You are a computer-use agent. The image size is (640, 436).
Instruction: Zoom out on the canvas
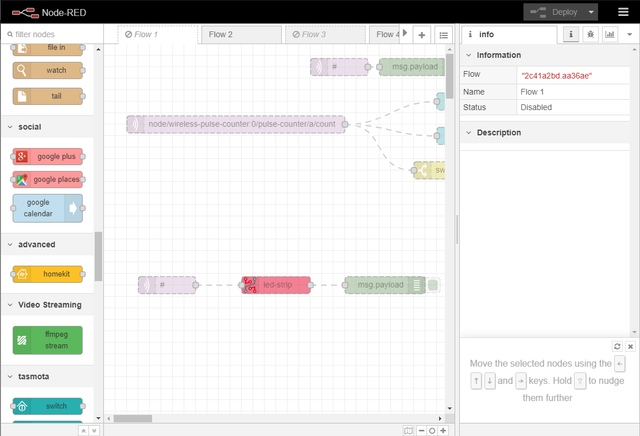420,430
